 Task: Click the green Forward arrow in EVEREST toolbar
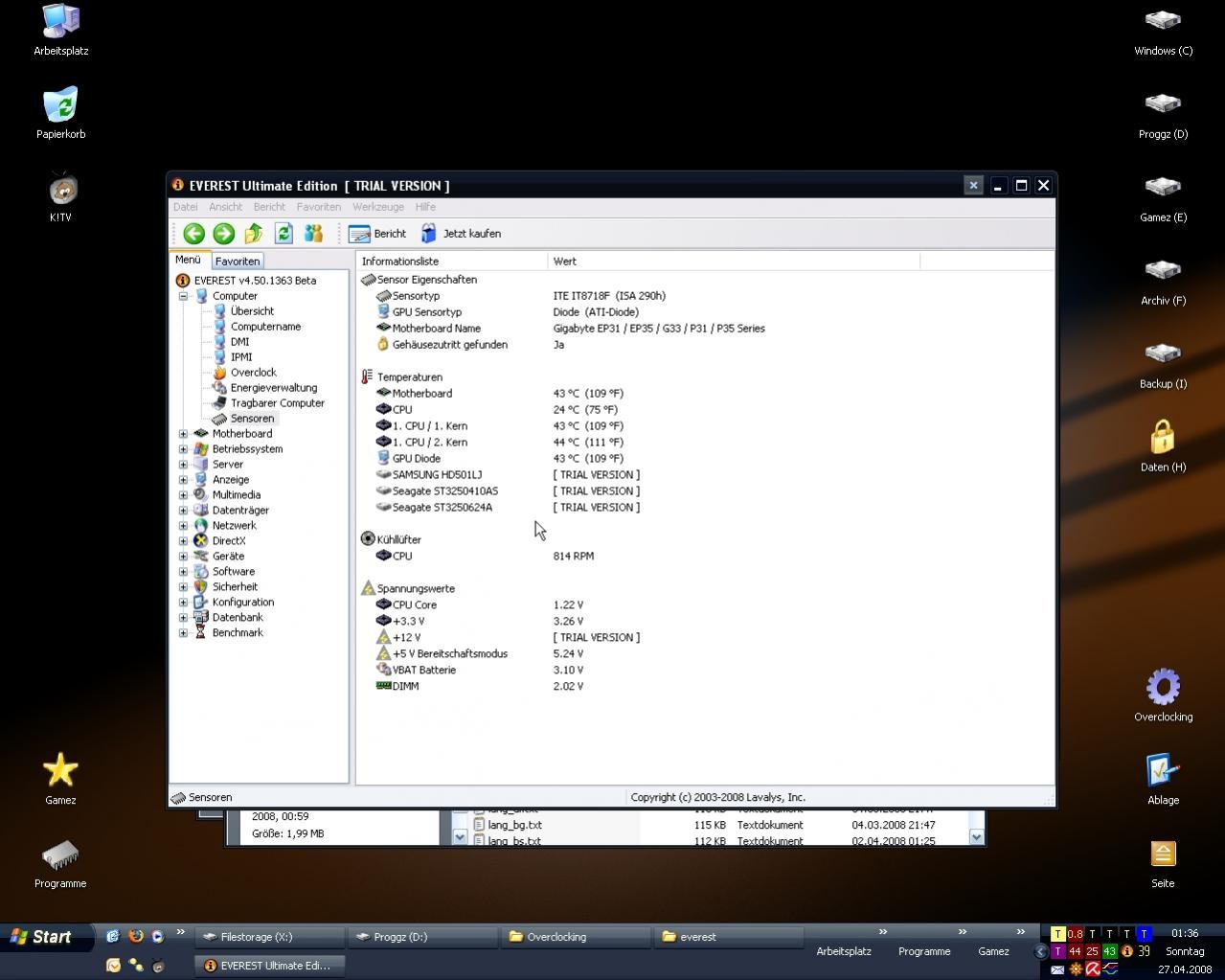(x=223, y=233)
